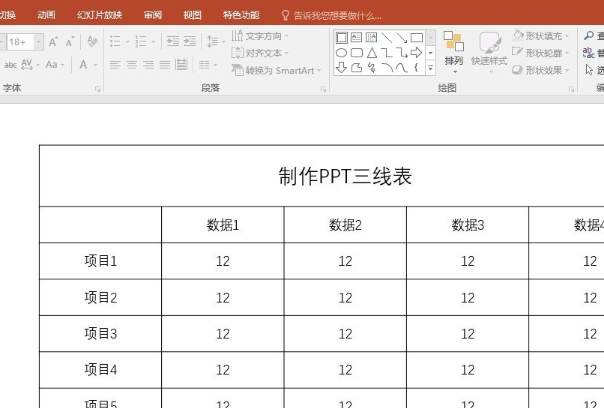Insert the right block arrow shape

(416, 52)
